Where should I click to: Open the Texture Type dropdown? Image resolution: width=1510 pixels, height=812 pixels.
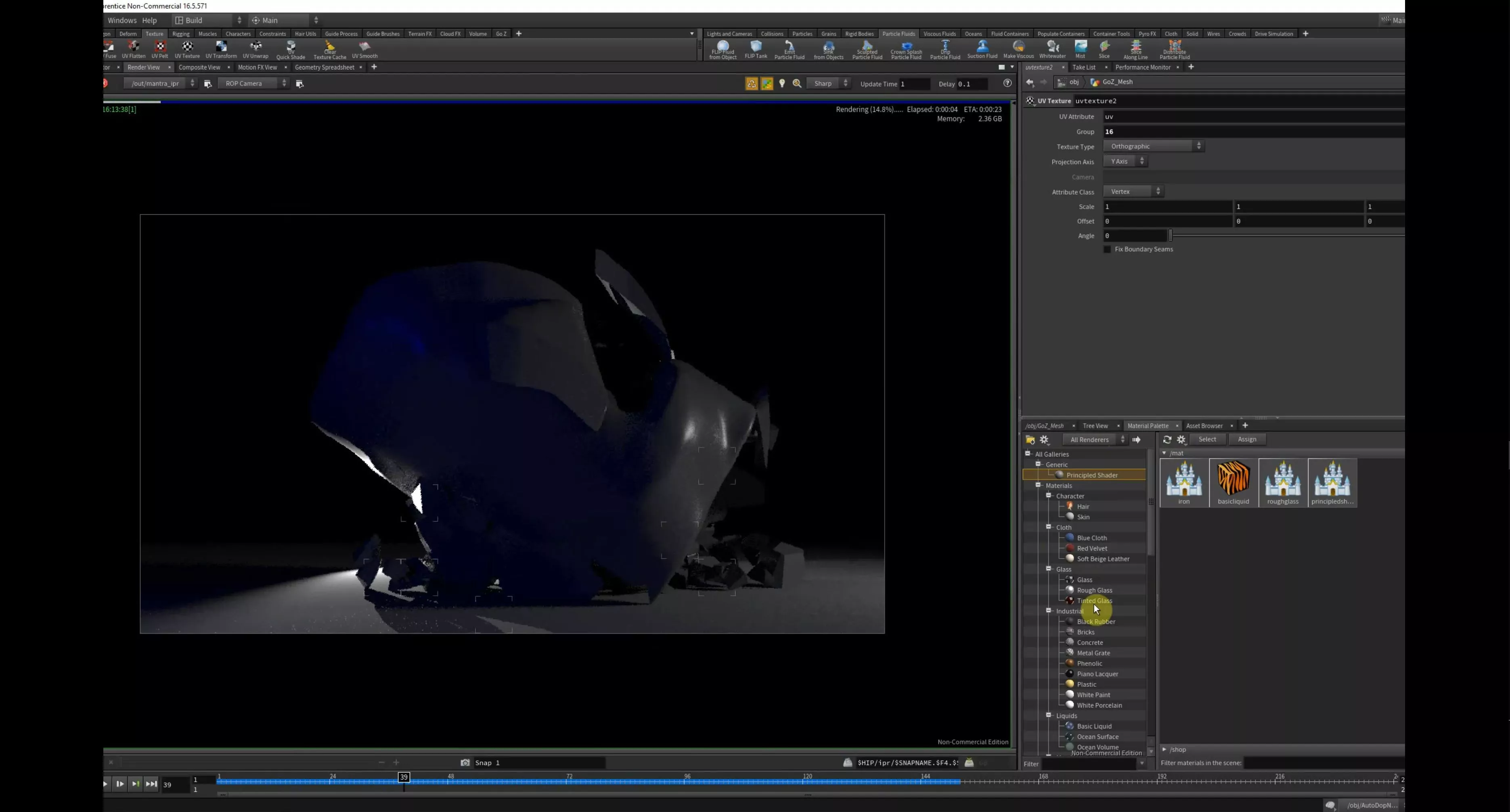point(1153,146)
